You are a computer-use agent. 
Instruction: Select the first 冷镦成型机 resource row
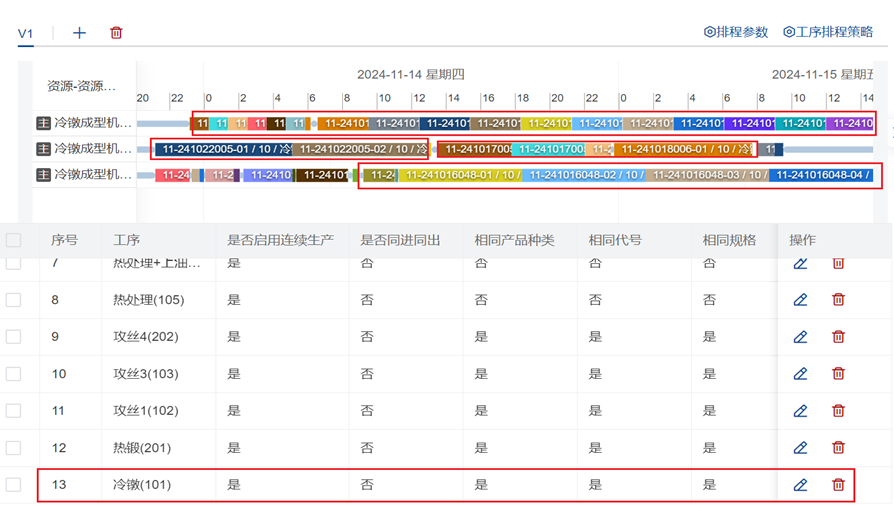click(x=84, y=123)
